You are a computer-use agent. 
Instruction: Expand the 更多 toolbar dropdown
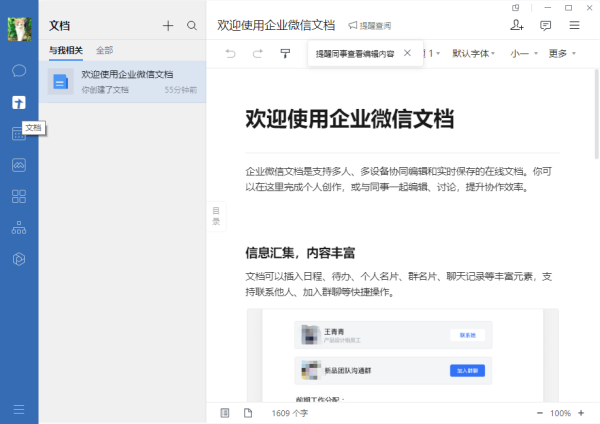click(x=562, y=53)
